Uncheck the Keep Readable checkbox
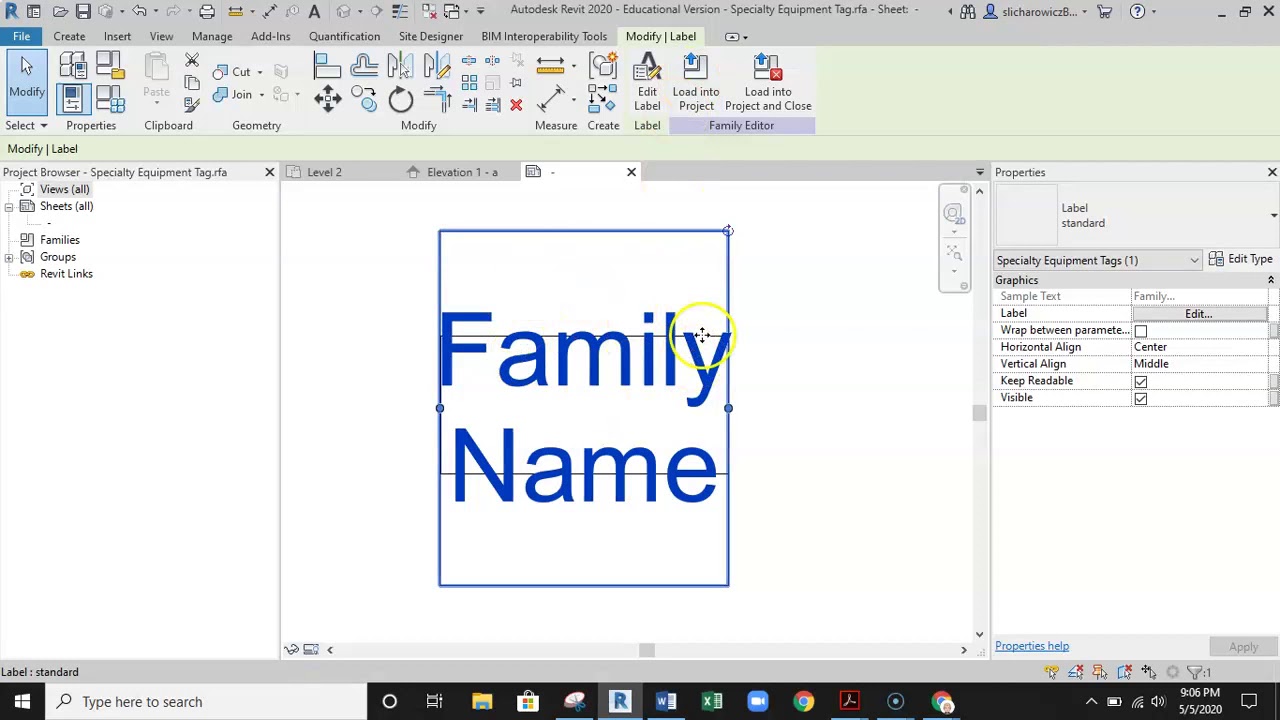This screenshot has height=720, width=1280. (1141, 382)
